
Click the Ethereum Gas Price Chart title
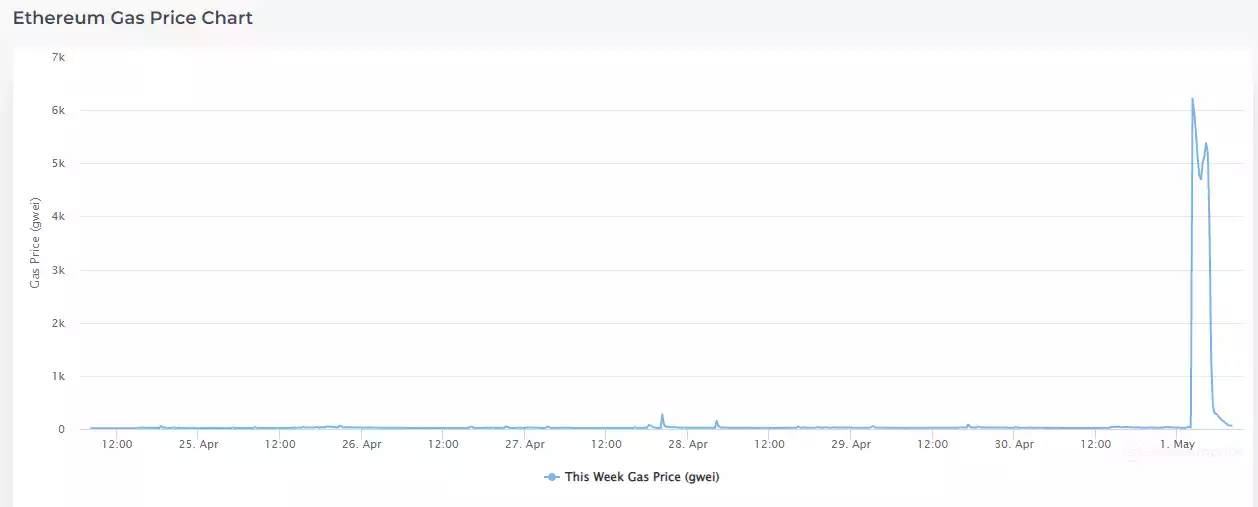click(x=133, y=18)
